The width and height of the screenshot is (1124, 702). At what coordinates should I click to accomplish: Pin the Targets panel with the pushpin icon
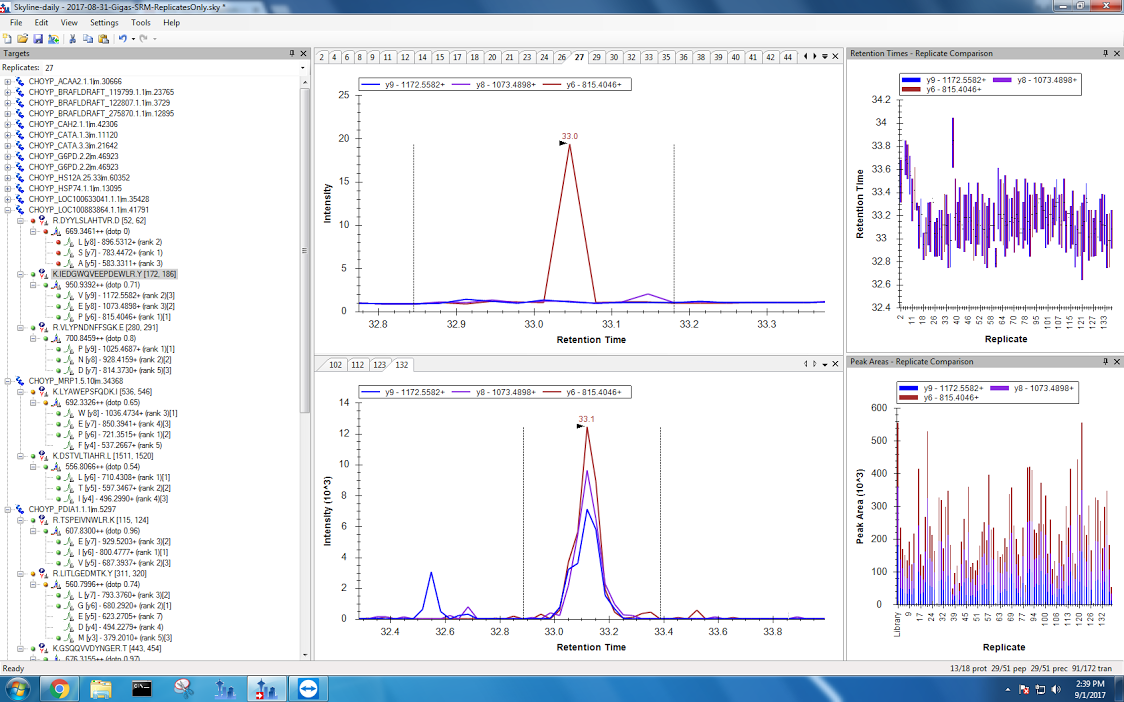coord(292,53)
